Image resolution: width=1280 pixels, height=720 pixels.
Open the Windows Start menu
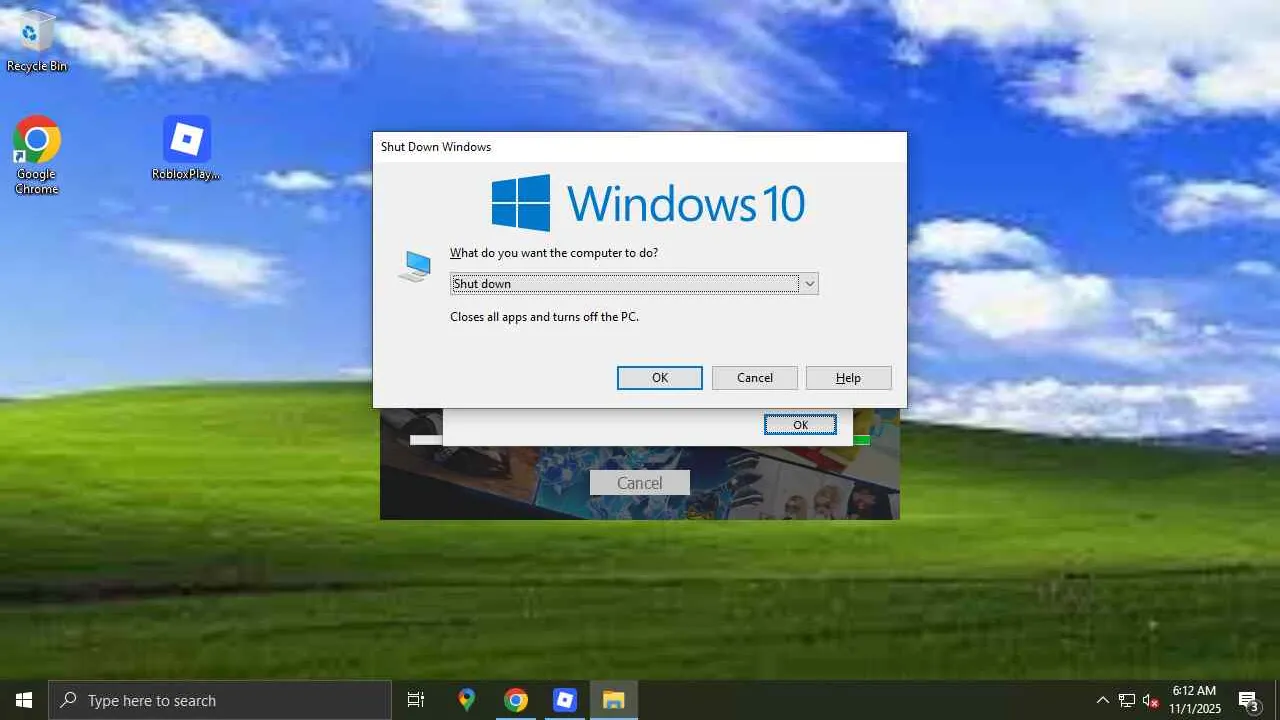coord(24,700)
